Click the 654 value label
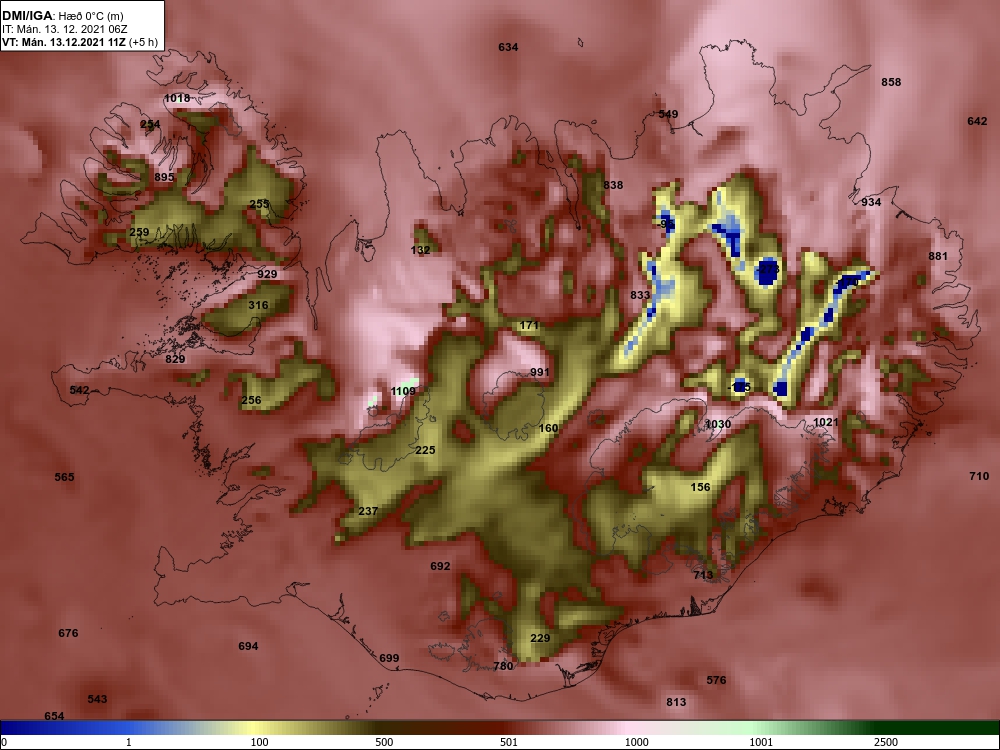This screenshot has height=750, width=1000. (54, 716)
